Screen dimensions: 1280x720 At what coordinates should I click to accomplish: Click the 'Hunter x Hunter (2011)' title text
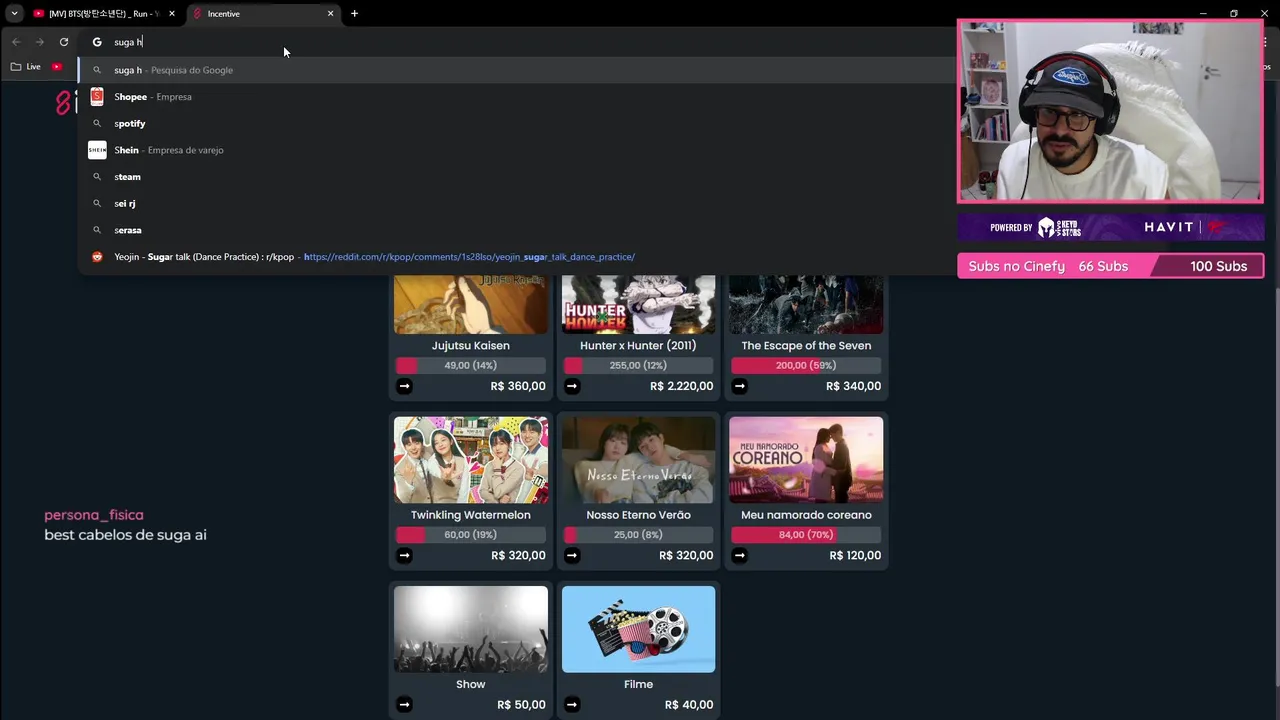click(x=638, y=345)
